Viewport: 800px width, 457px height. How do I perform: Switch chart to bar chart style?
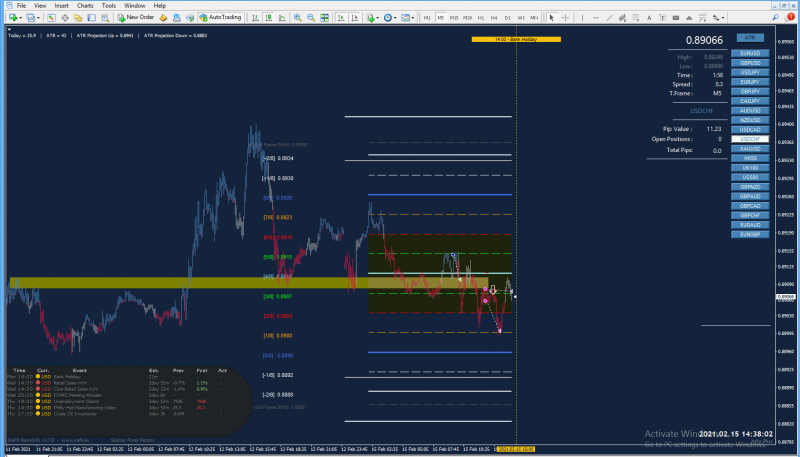pos(255,17)
